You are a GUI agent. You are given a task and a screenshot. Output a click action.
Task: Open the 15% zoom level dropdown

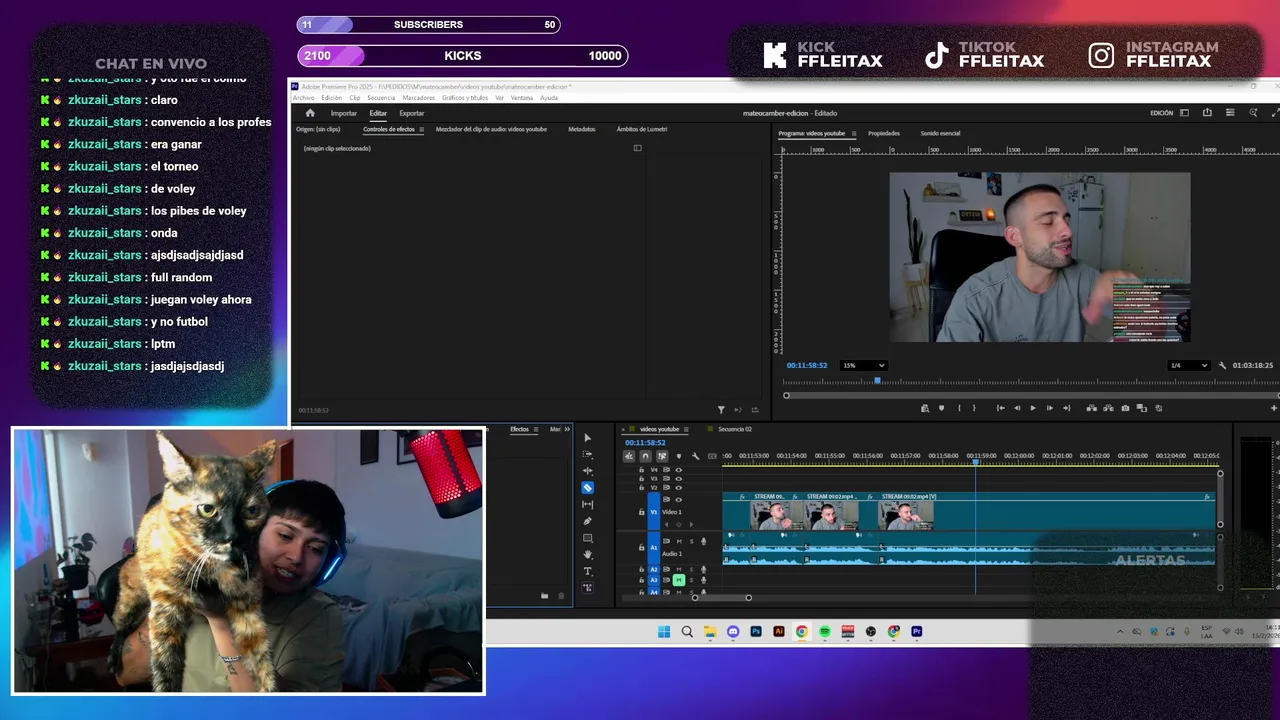pos(864,365)
